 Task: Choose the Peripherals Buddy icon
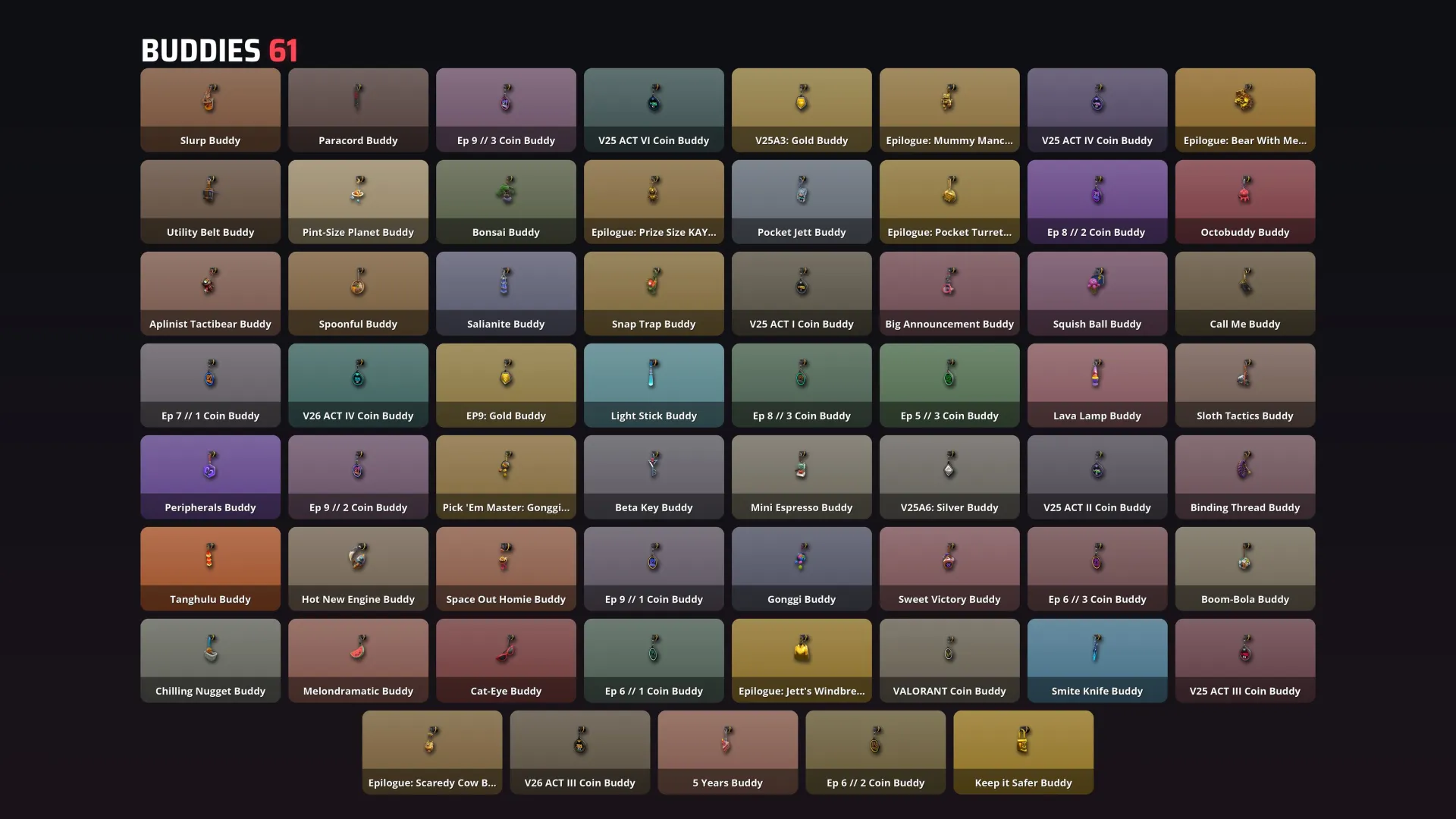pyautogui.click(x=210, y=465)
